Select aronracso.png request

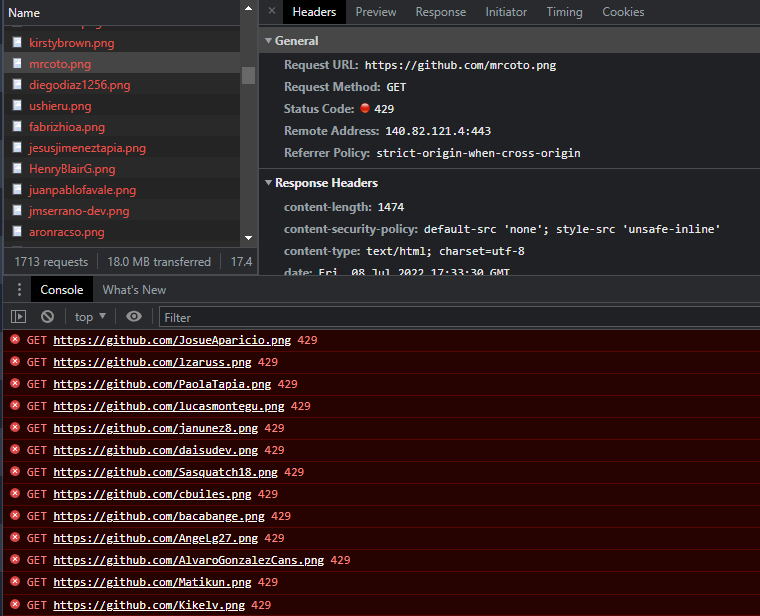121,232
